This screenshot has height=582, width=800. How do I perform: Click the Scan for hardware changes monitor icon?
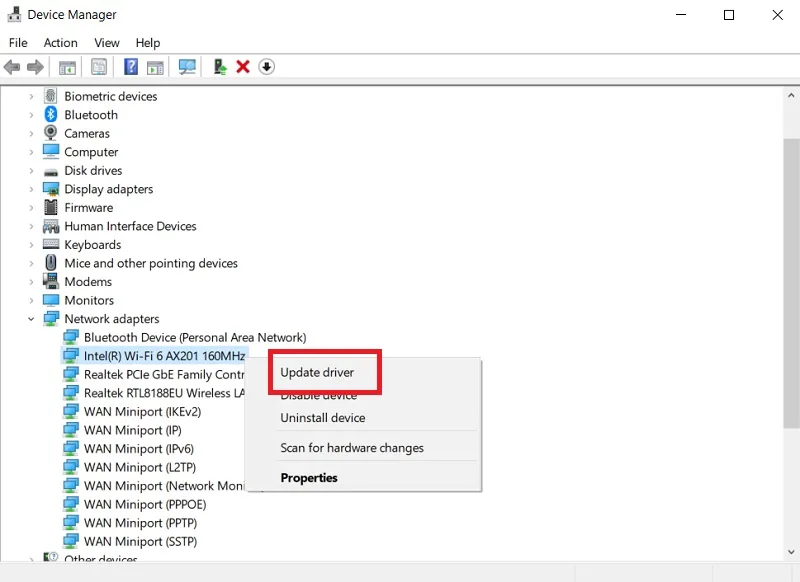pyautogui.click(x=187, y=67)
